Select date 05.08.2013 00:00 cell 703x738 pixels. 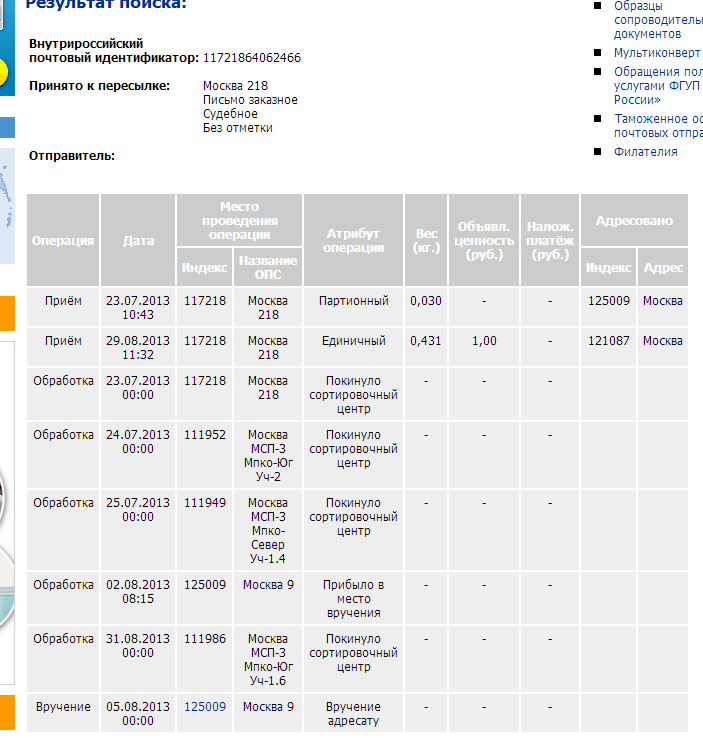coord(138,713)
